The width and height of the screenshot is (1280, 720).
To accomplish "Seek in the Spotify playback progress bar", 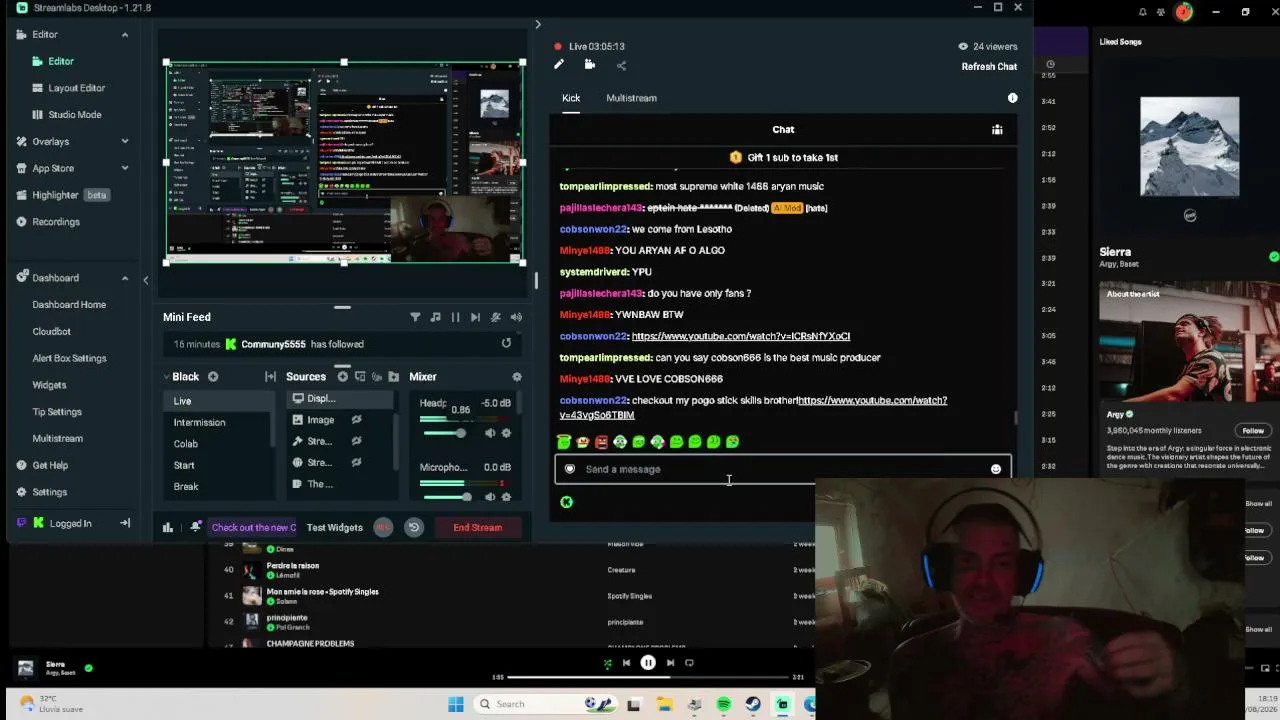I will [x=648, y=677].
